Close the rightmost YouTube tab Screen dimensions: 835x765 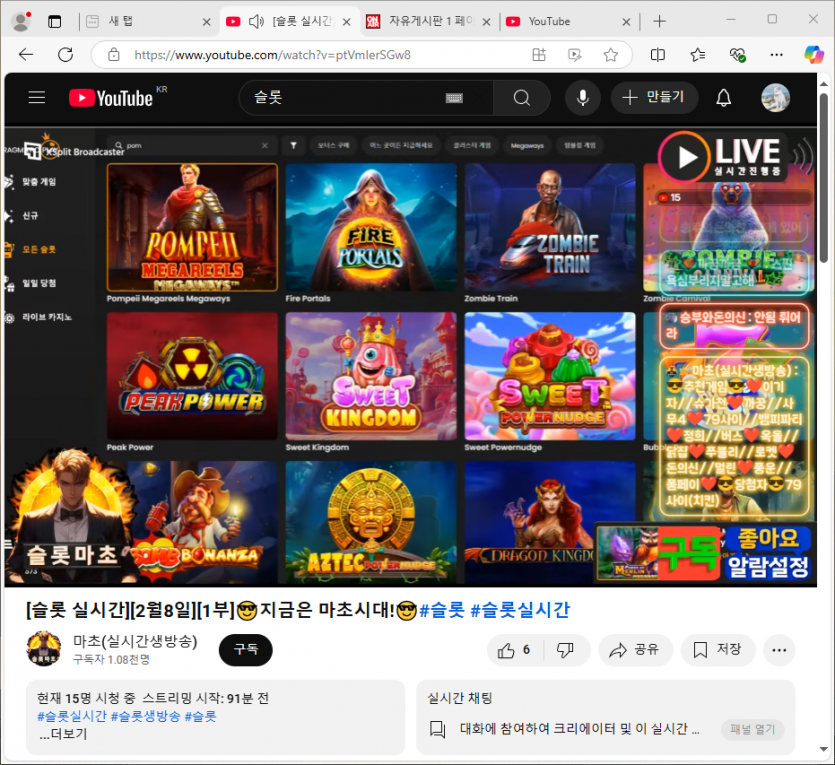626,22
